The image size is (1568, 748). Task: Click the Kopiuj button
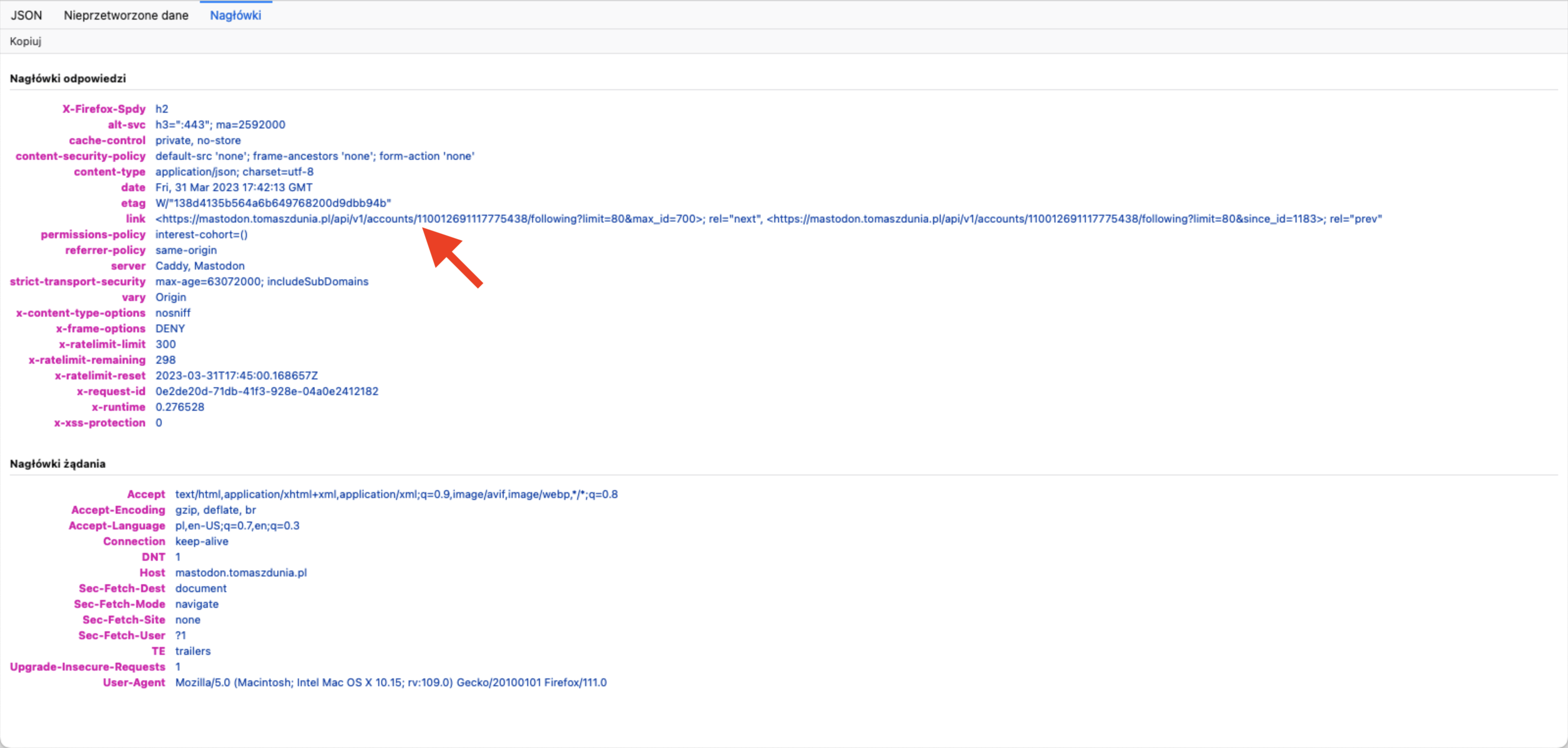click(x=25, y=42)
